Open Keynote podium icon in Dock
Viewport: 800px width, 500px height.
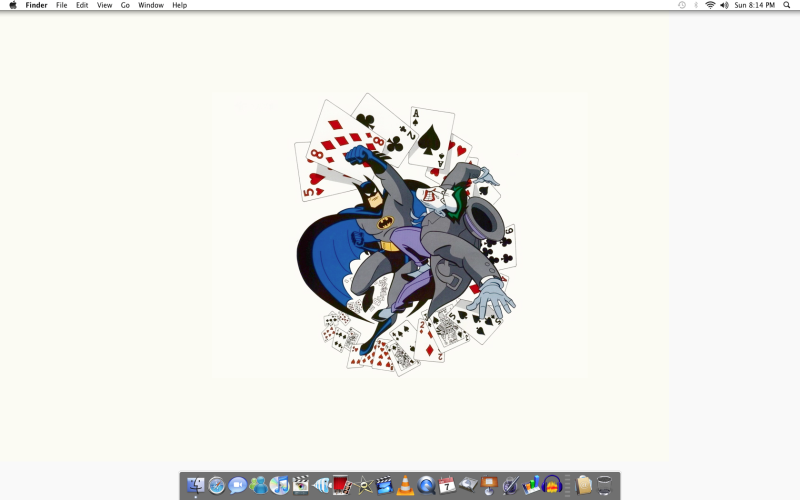[489, 485]
